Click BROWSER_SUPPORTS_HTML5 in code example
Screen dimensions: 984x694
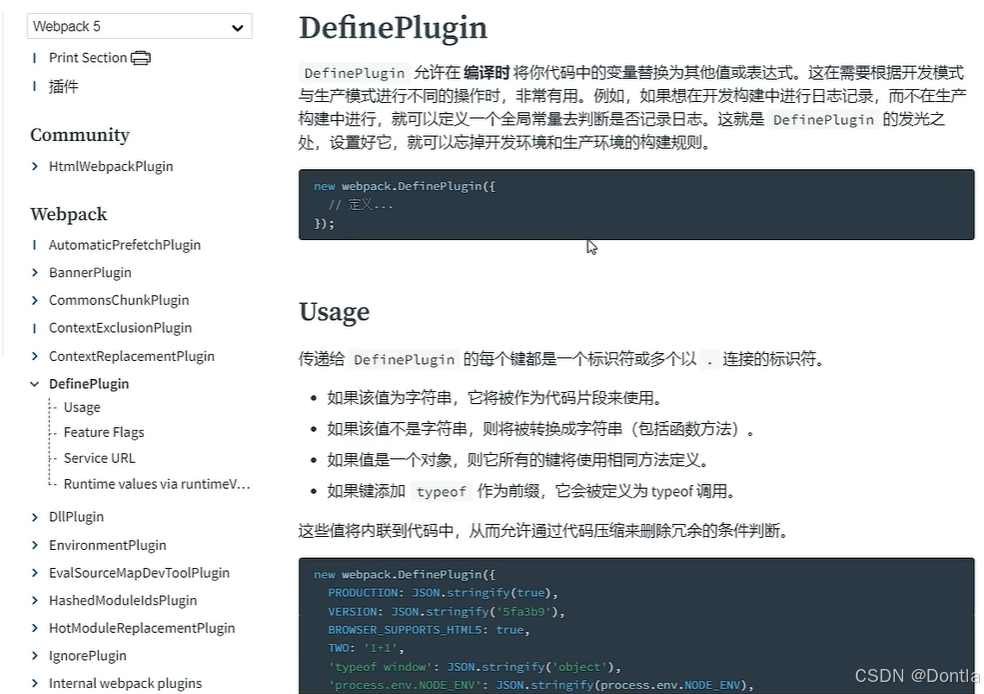(429, 629)
